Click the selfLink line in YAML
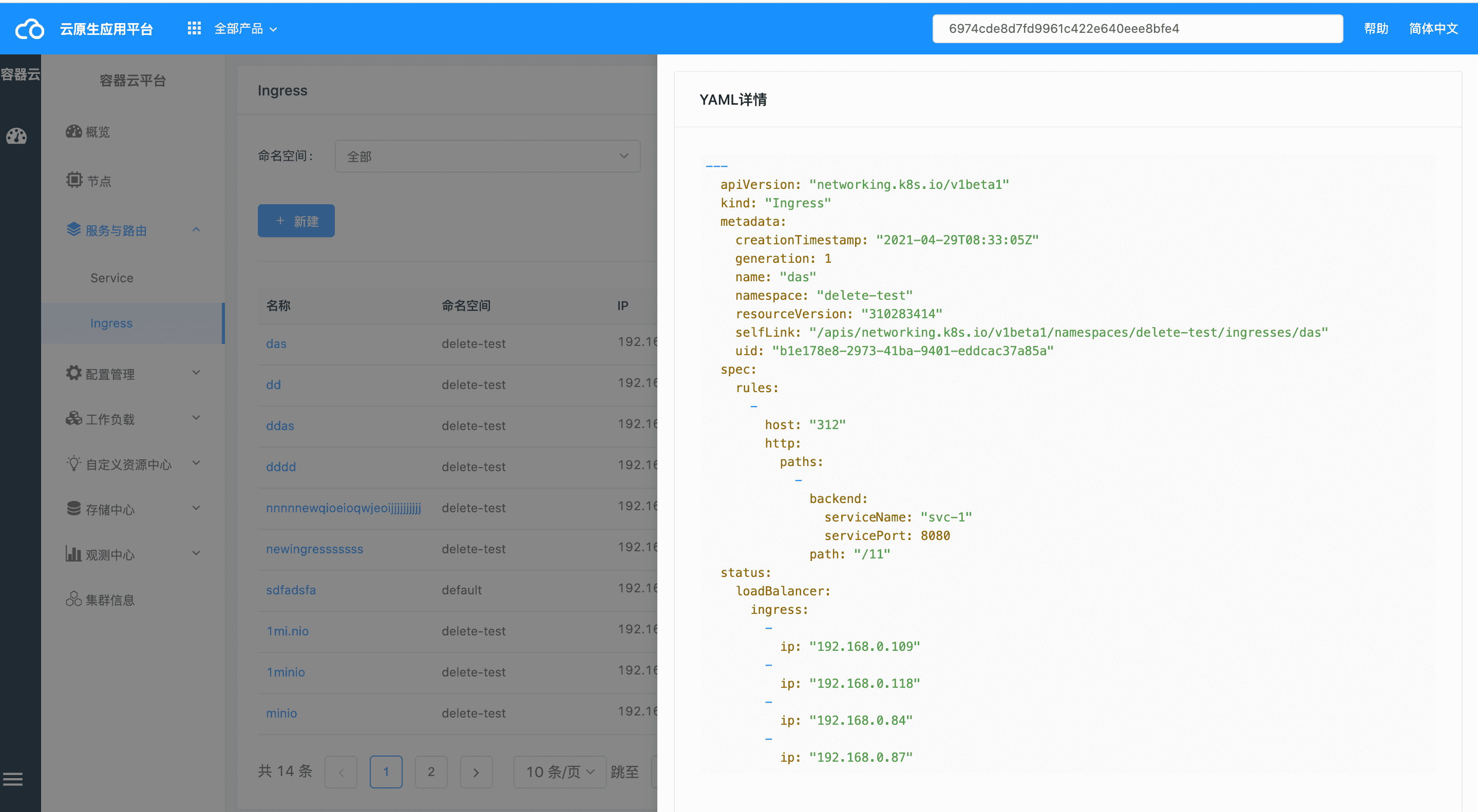This screenshot has width=1478, height=812. coord(1032,333)
